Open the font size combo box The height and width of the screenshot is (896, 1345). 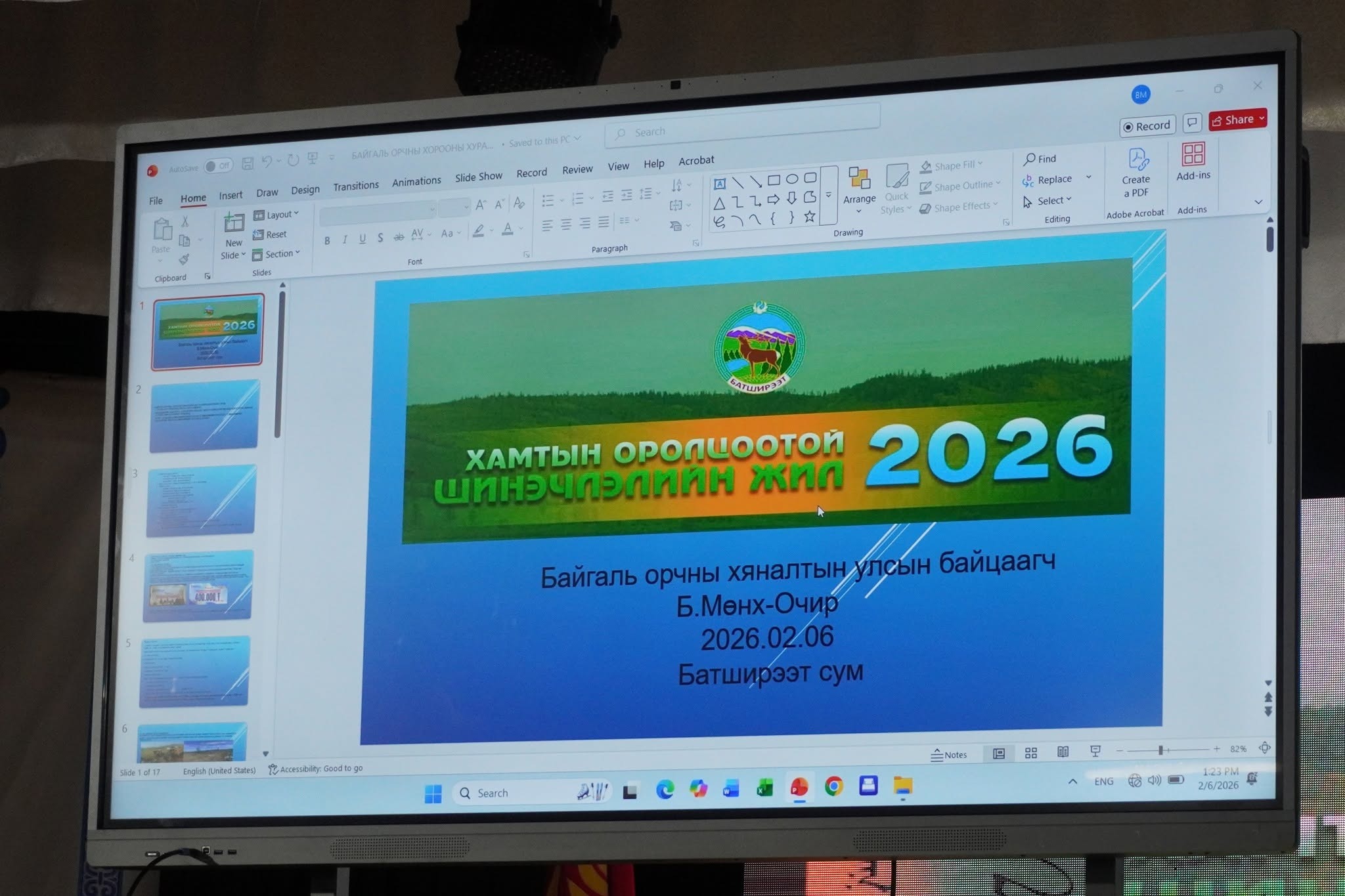coord(454,207)
